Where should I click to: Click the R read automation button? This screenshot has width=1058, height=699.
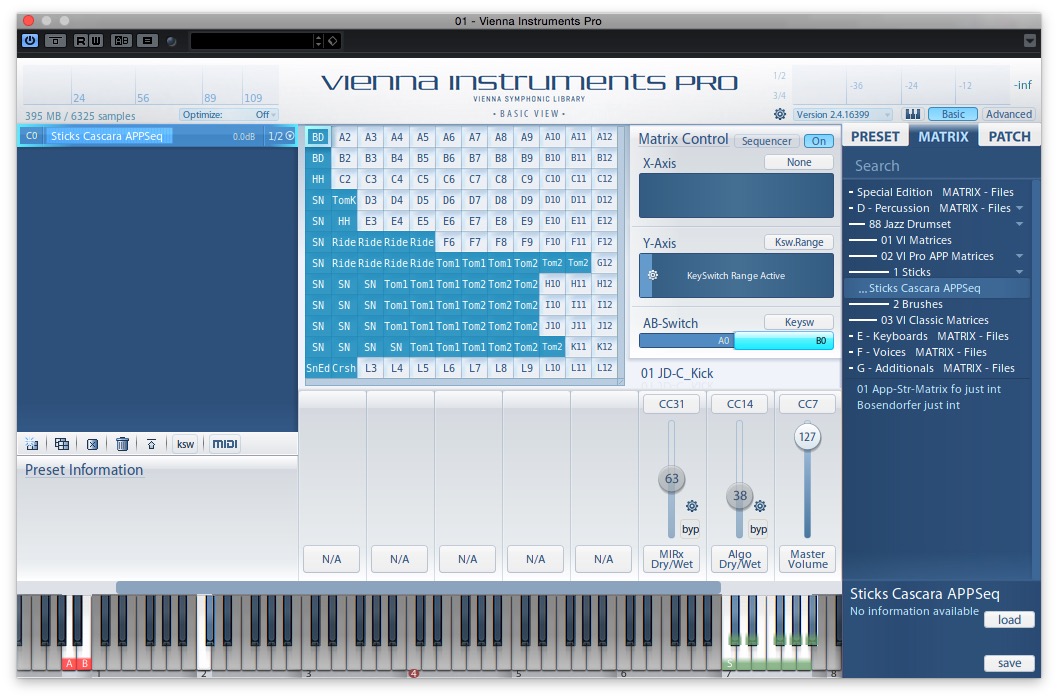80,40
